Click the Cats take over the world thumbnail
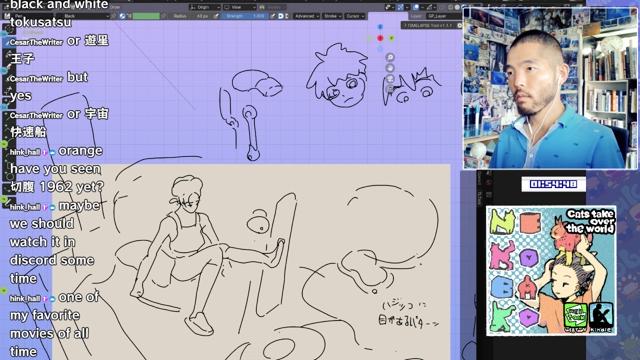The image size is (640, 360). 551,271
